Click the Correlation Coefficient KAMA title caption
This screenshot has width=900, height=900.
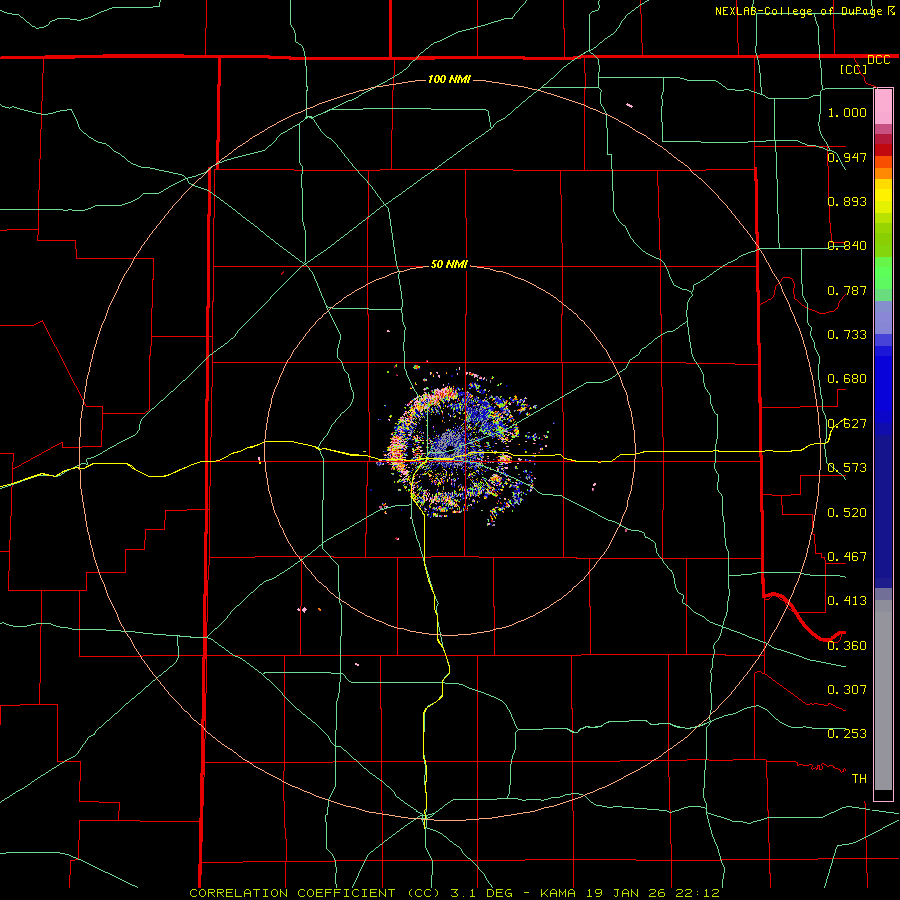click(455, 893)
